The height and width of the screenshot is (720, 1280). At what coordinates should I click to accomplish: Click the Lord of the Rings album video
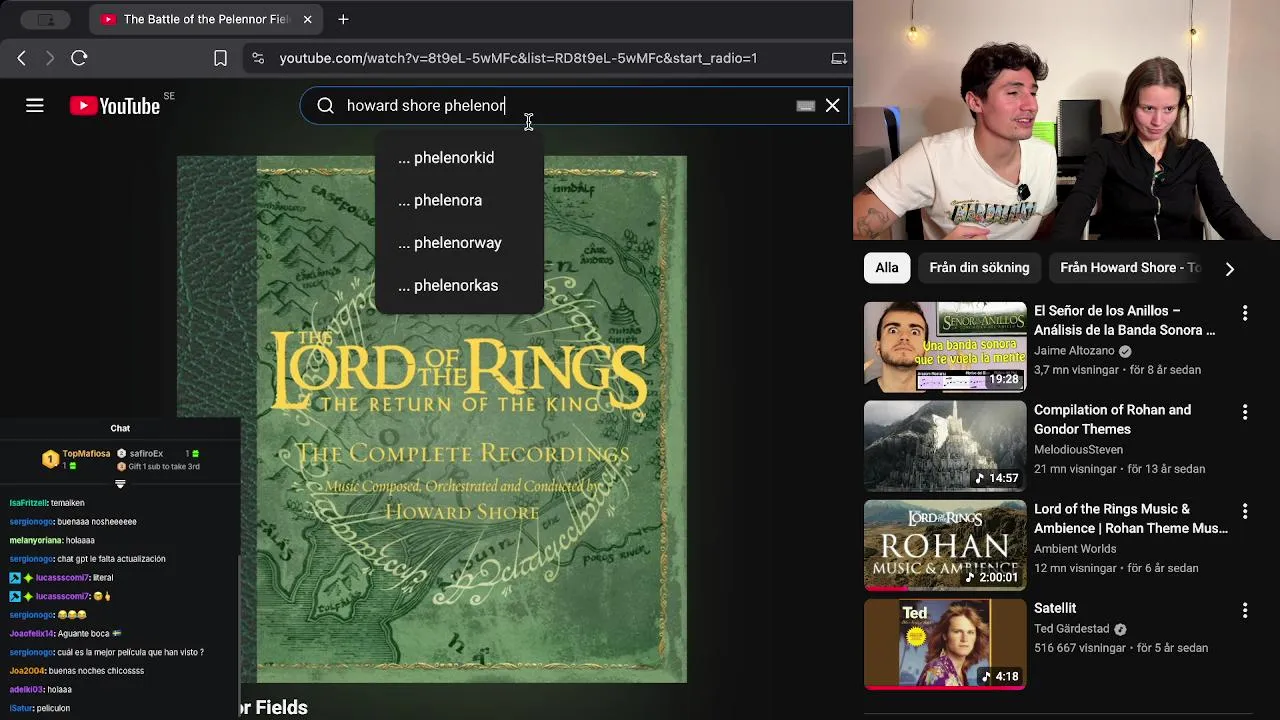click(432, 419)
